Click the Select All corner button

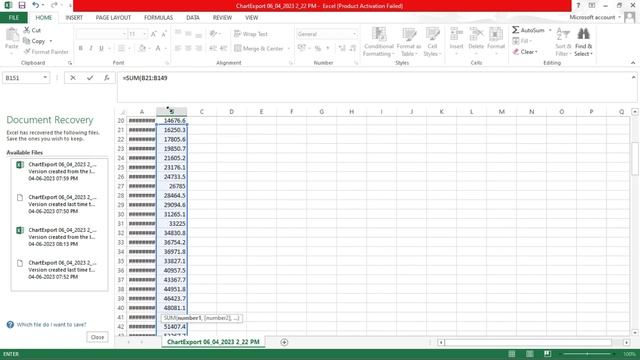121,111
